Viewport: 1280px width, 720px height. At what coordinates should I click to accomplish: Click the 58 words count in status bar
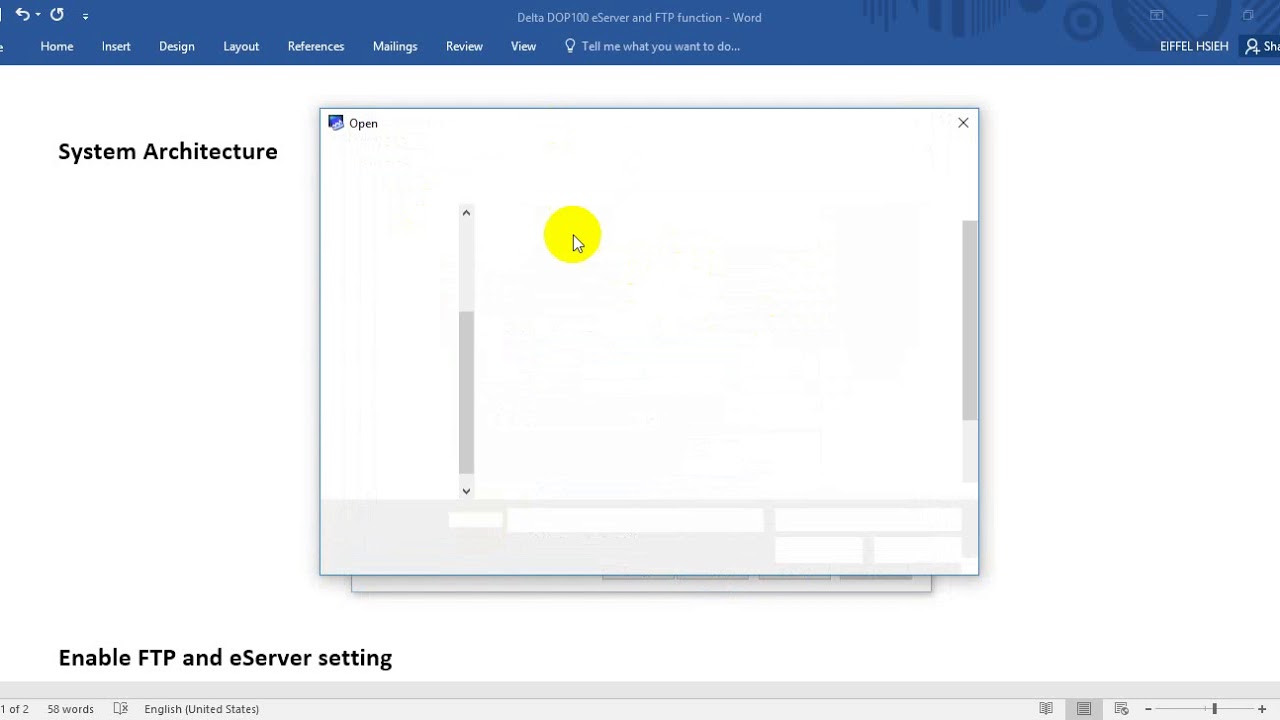click(70, 709)
